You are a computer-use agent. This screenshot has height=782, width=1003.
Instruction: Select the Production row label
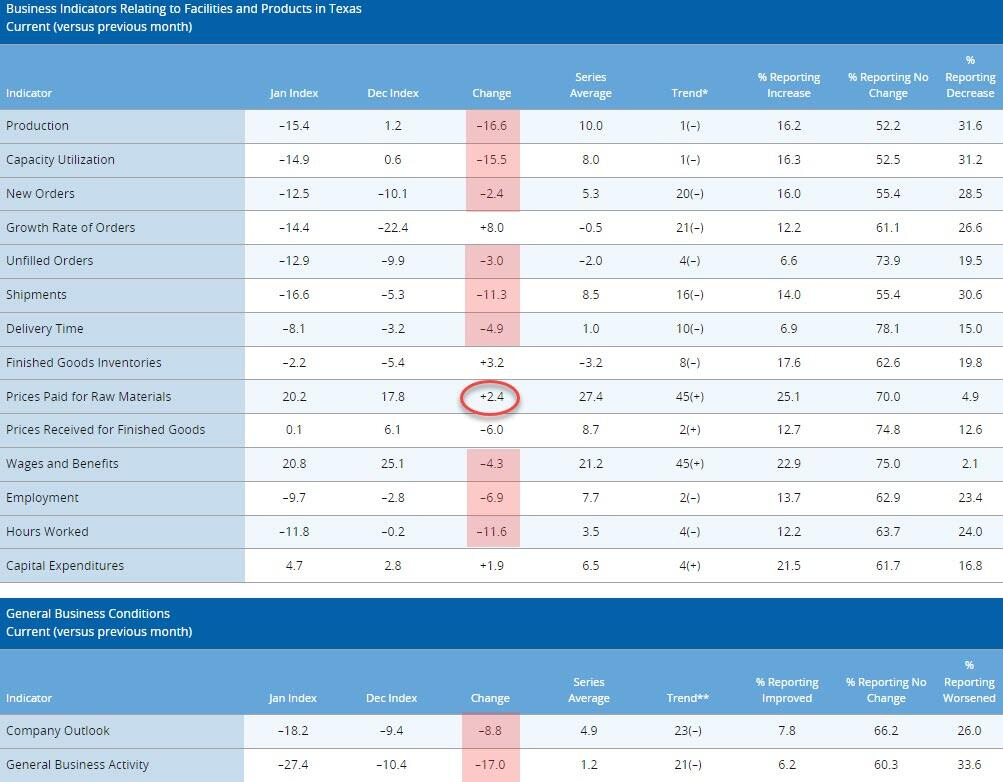click(38, 126)
